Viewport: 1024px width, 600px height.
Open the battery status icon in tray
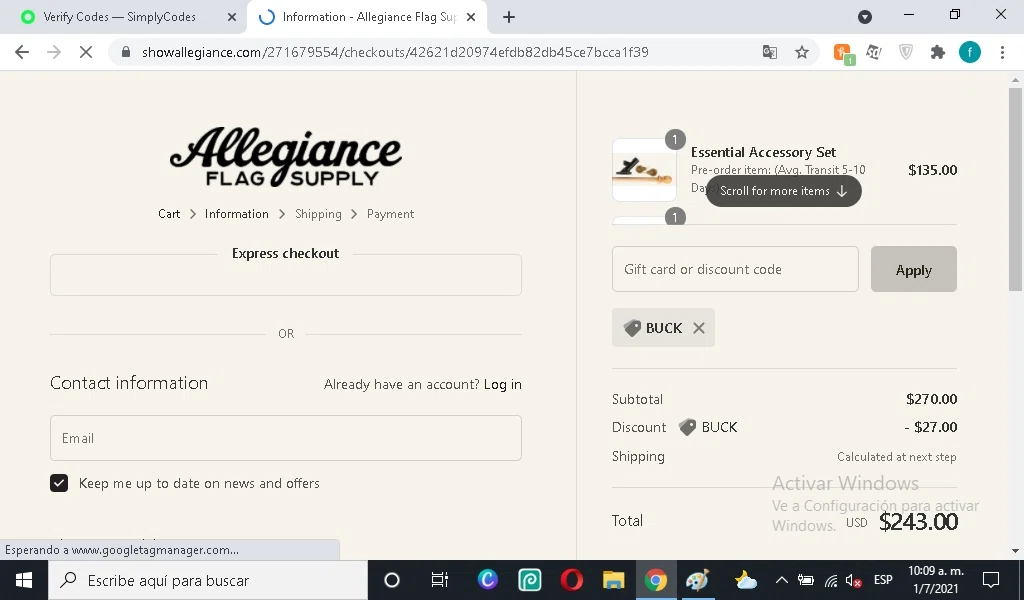point(807,580)
